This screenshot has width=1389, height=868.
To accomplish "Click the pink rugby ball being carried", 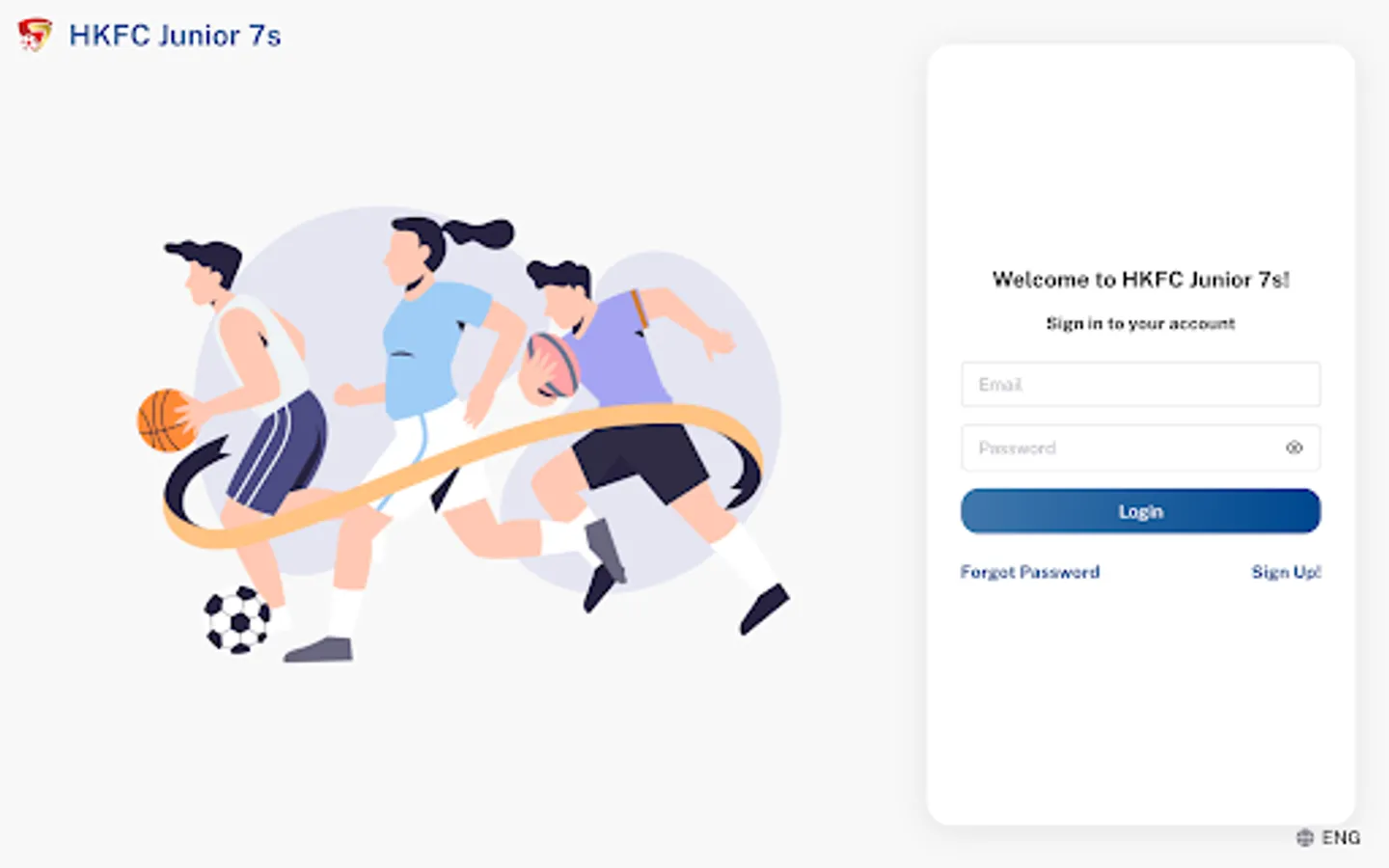I will [551, 366].
